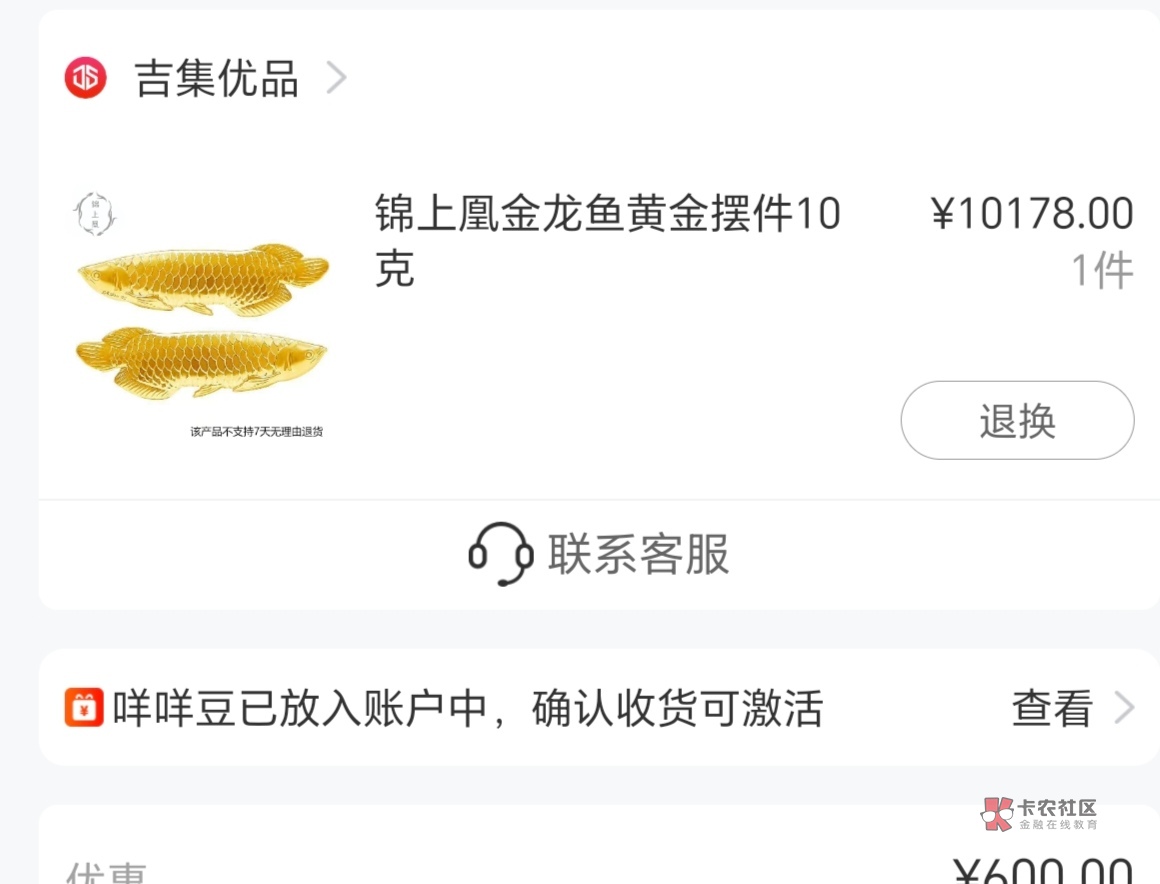The image size is (1160, 884).
Task: Tap the ¥10178.00 price
Action: (1032, 214)
